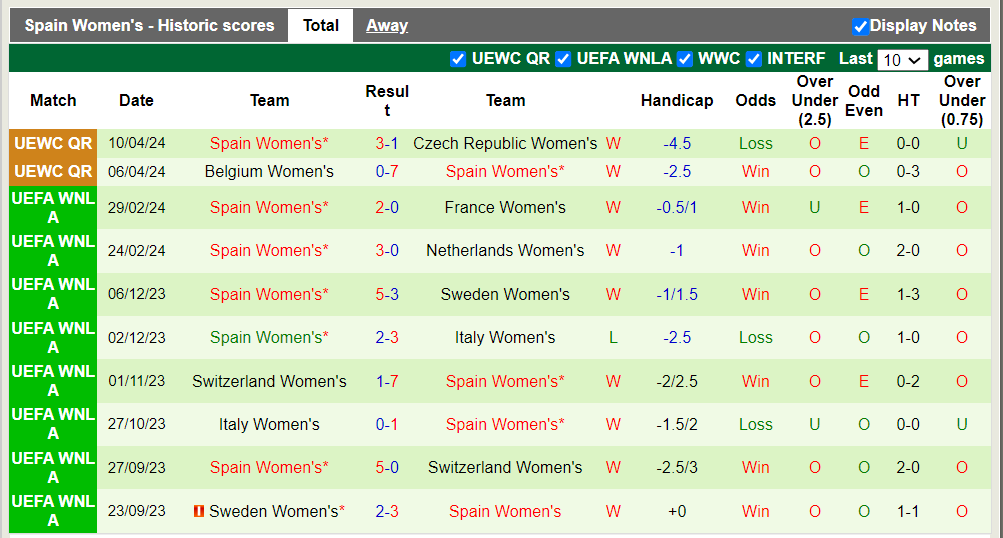Open the Last games count dropdown
The image size is (1003, 538).
903,60
